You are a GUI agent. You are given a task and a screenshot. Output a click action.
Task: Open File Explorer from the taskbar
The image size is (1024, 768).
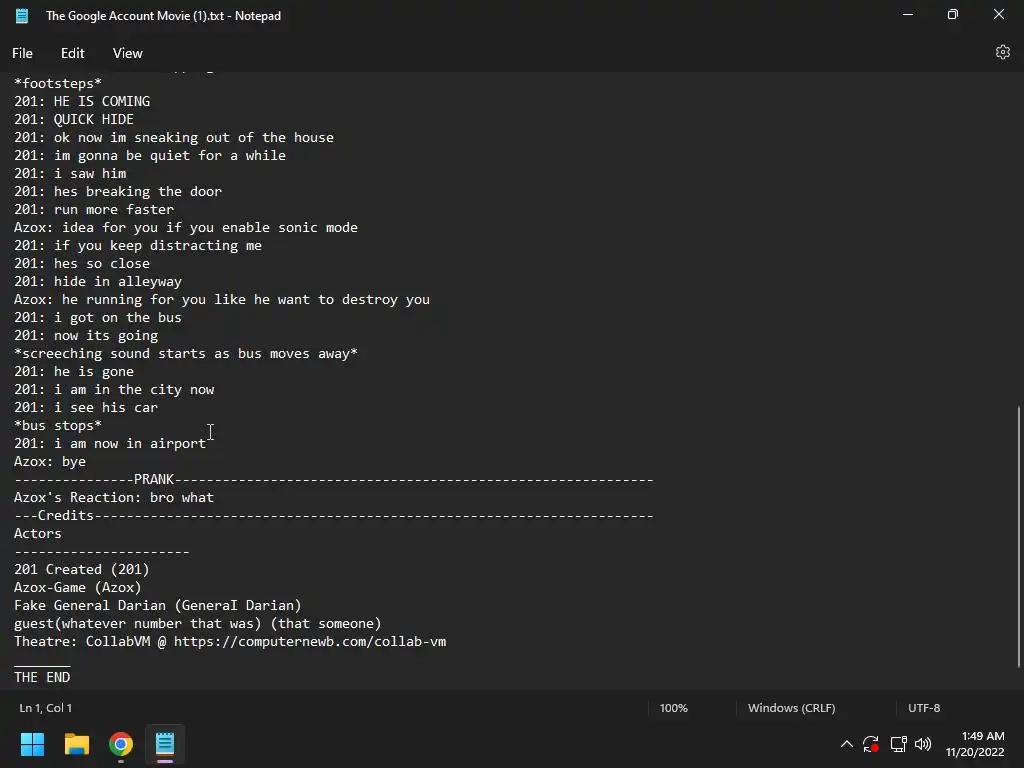76,744
